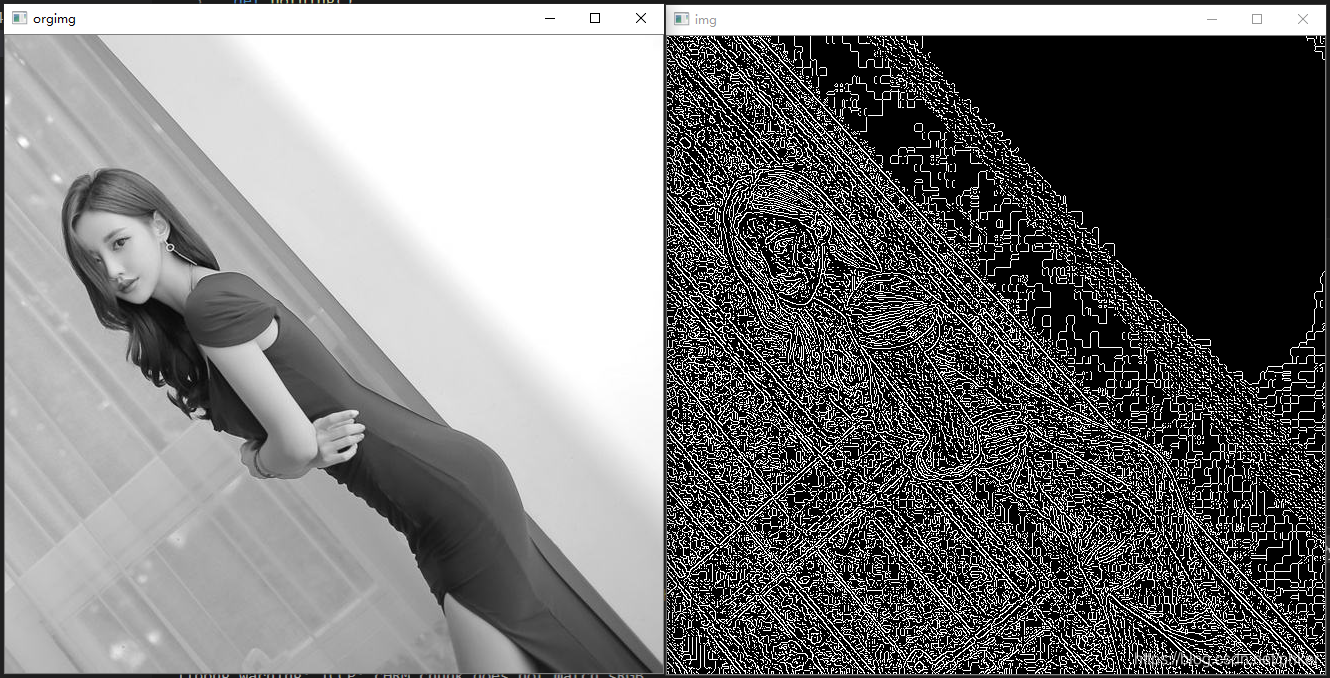Click the orgimg window app icon
This screenshot has height=678, width=1330.
point(19,19)
